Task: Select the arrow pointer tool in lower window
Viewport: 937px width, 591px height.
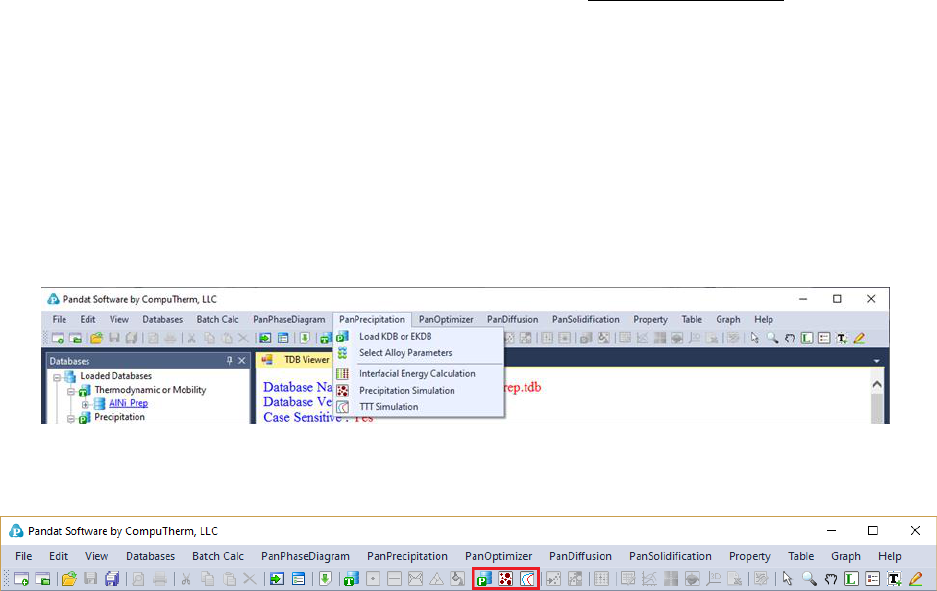Action: (787, 578)
